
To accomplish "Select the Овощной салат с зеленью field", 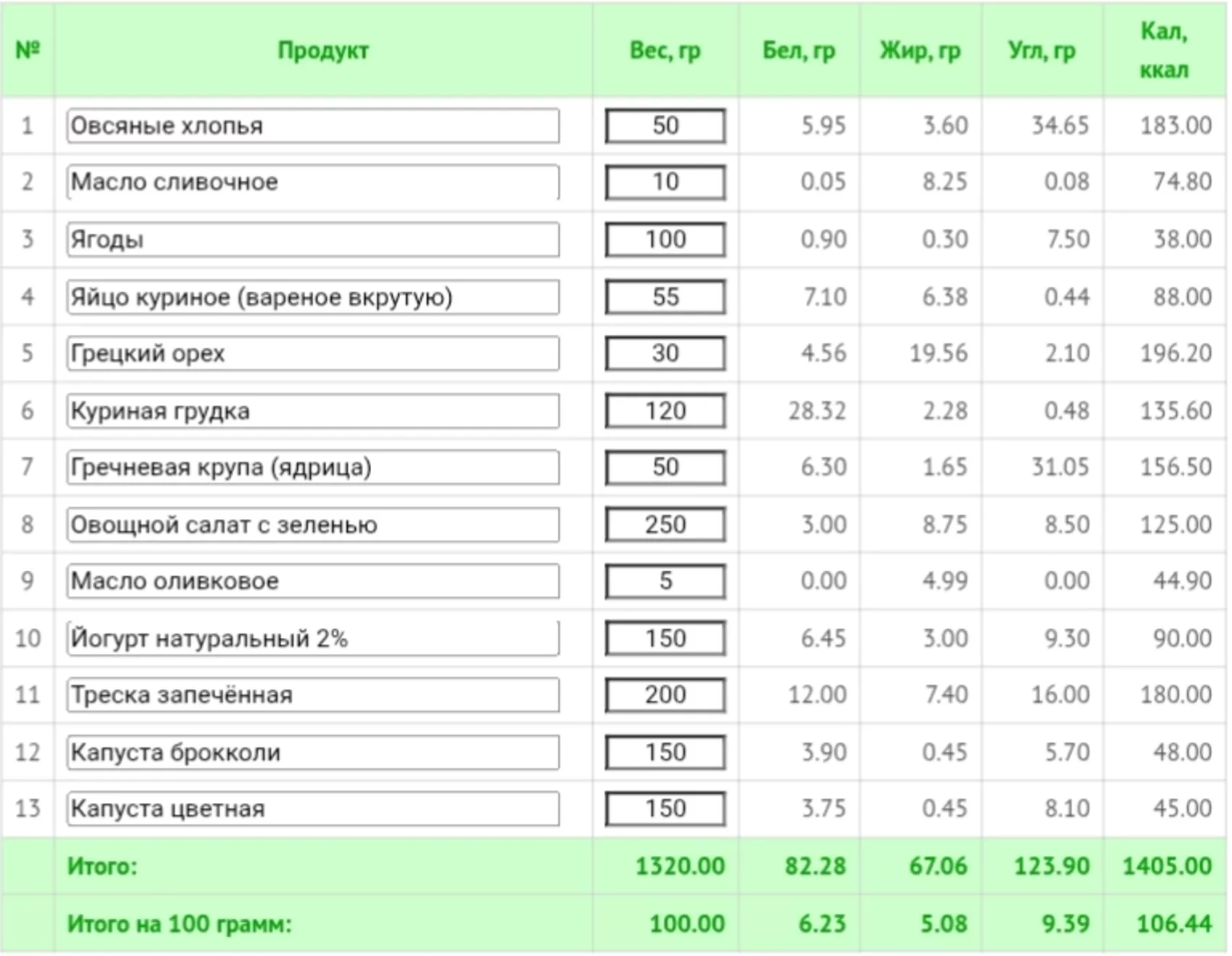I will pos(313,525).
